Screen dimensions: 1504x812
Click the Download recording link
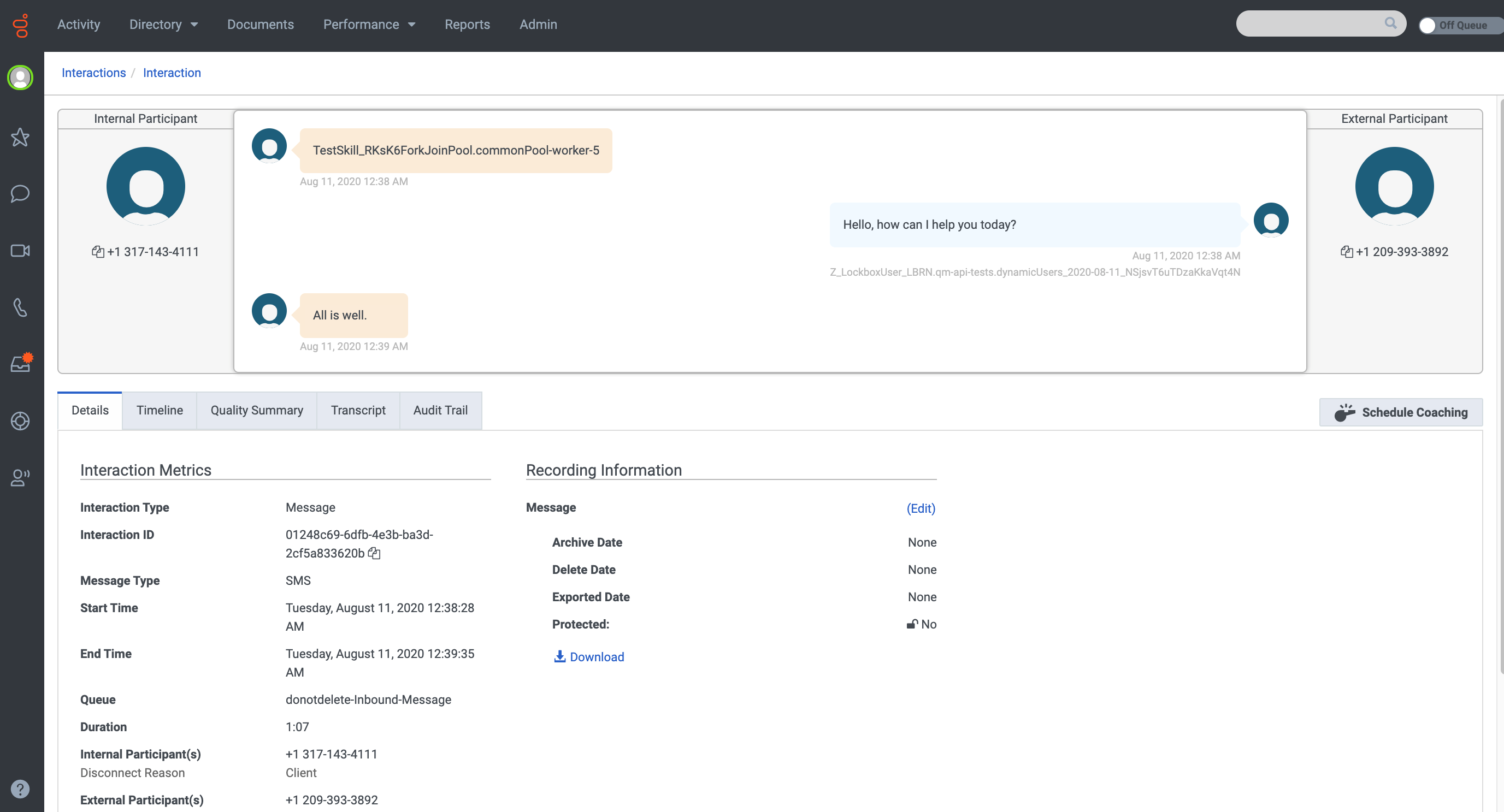tap(588, 657)
